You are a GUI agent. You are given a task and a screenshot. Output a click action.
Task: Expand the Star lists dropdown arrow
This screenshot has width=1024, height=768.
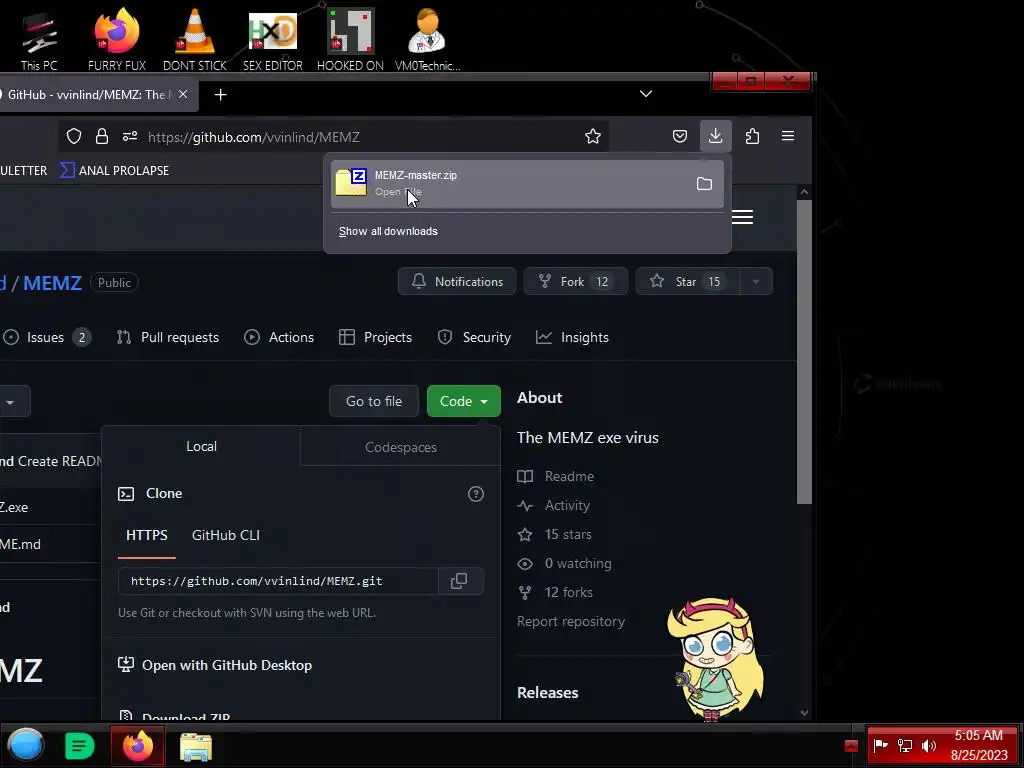pos(756,281)
